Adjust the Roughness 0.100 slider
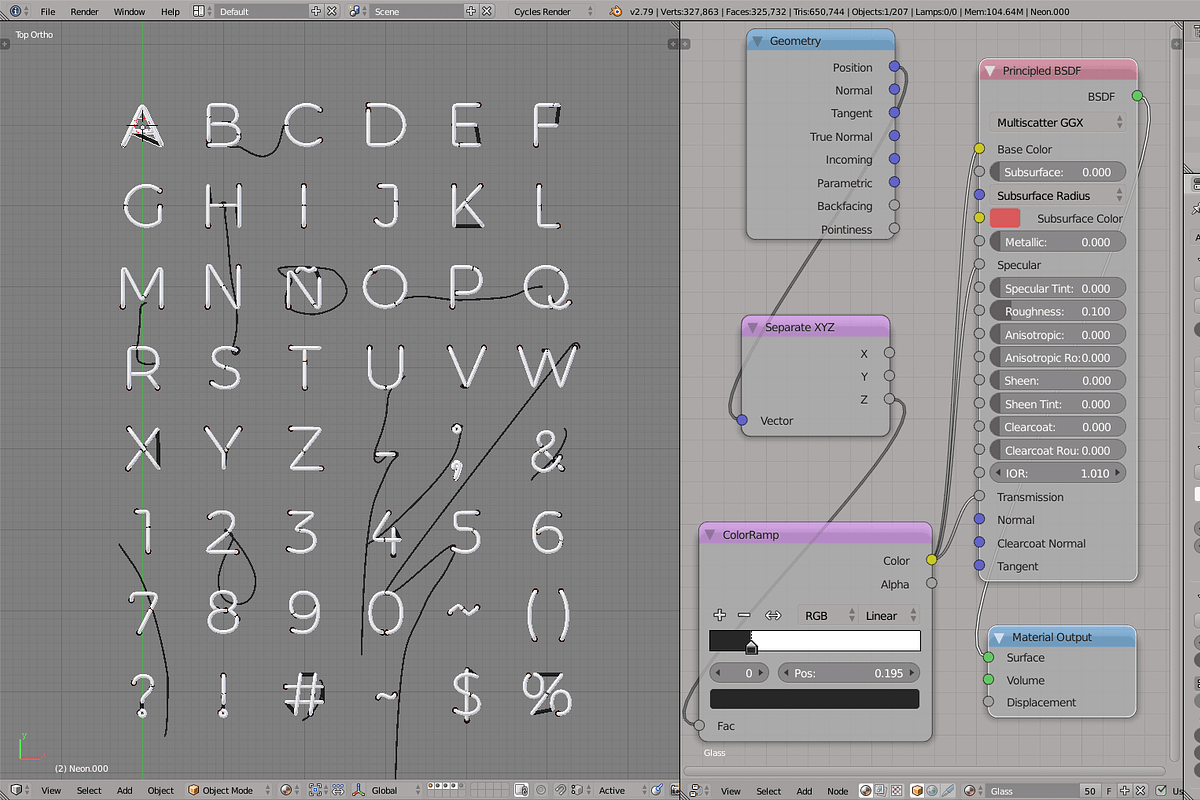Viewport: 1200px width, 800px height. point(1058,311)
